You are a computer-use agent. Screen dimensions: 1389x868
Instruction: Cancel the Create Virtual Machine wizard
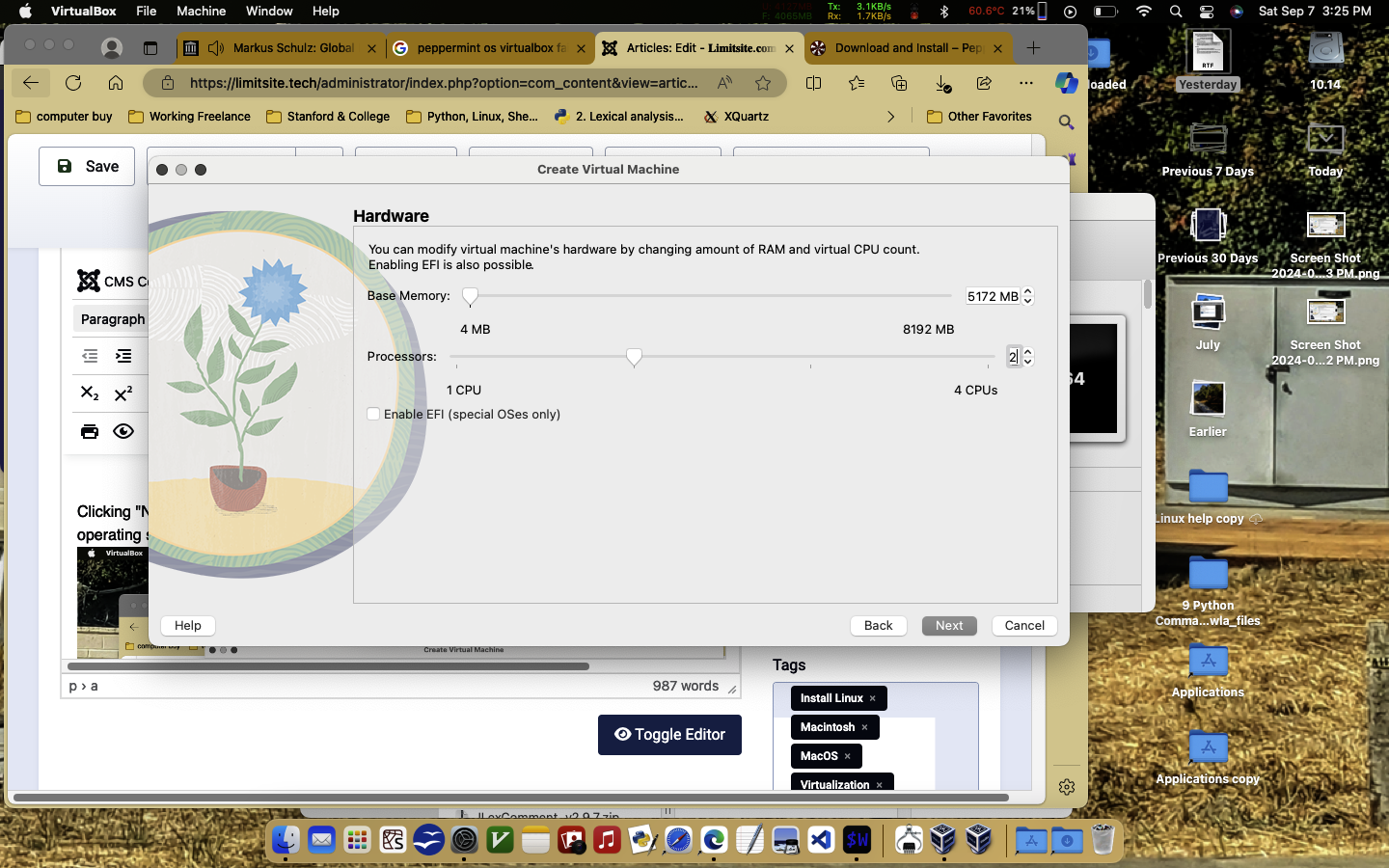click(1023, 626)
